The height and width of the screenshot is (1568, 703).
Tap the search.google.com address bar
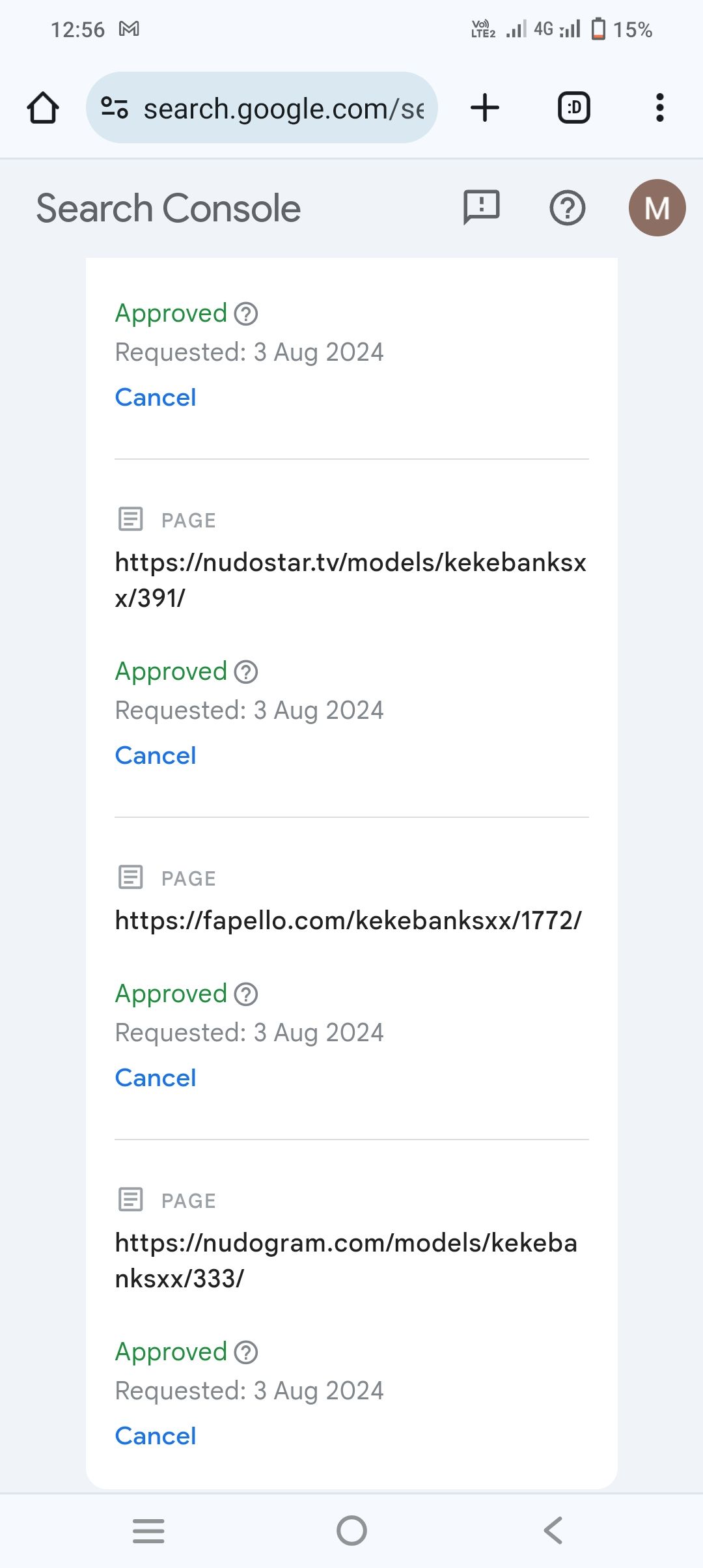(x=262, y=107)
